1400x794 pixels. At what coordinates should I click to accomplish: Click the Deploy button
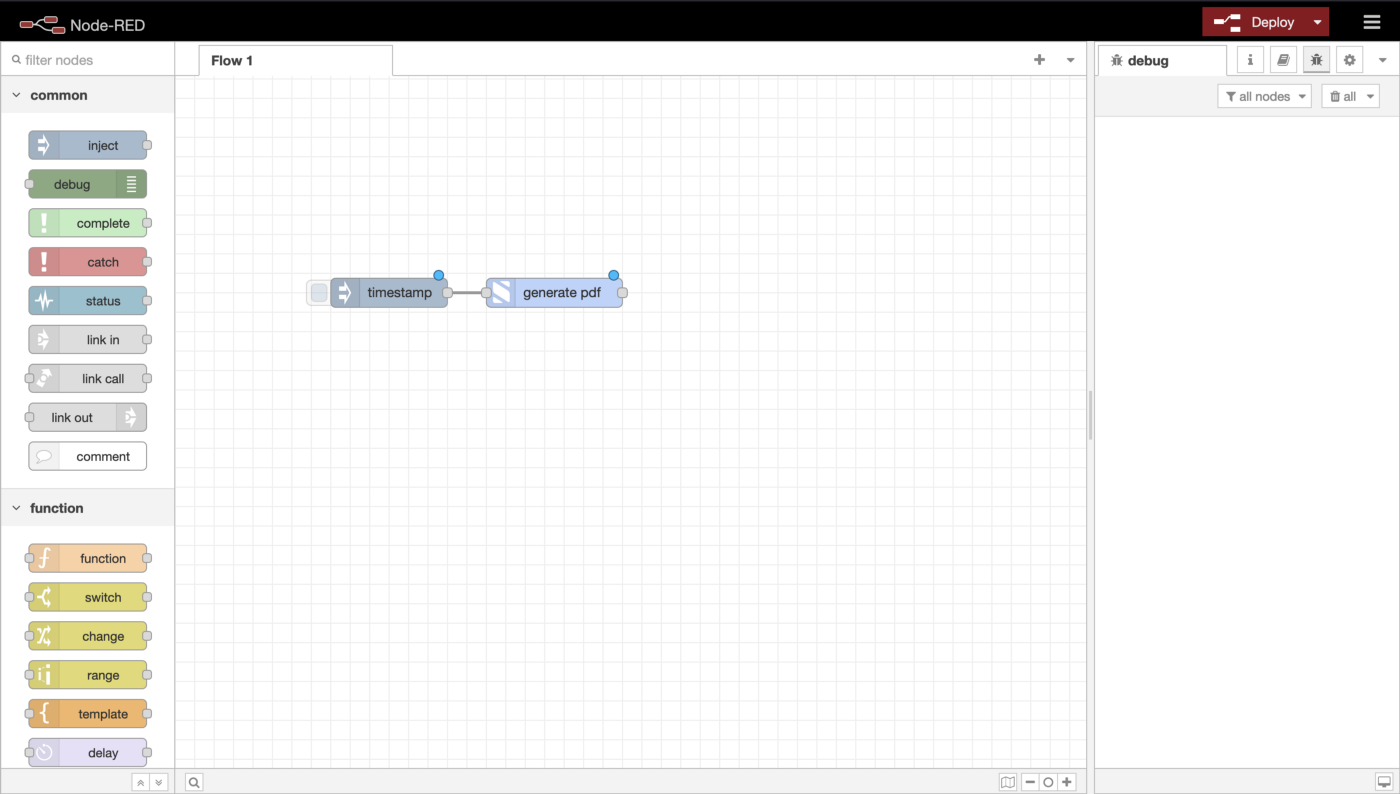click(x=1257, y=22)
